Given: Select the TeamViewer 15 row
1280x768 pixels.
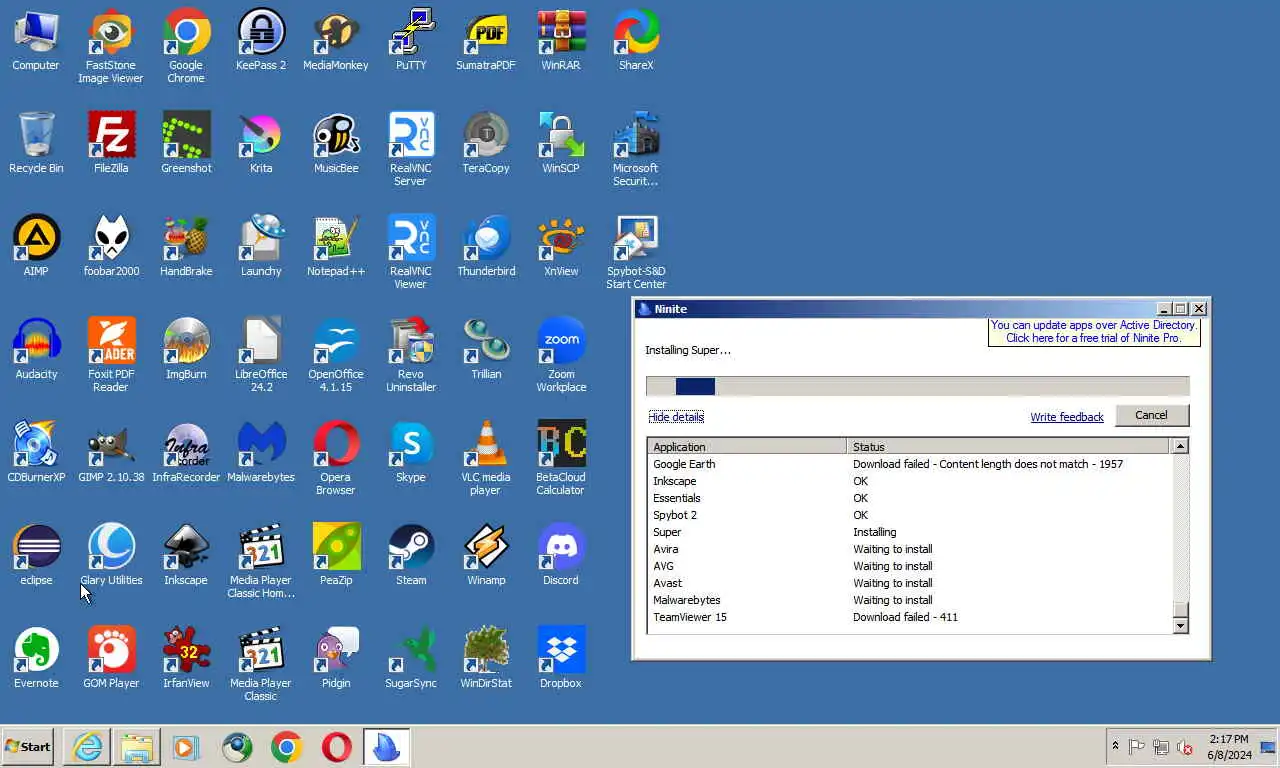Looking at the screenshot, I should (910, 617).
